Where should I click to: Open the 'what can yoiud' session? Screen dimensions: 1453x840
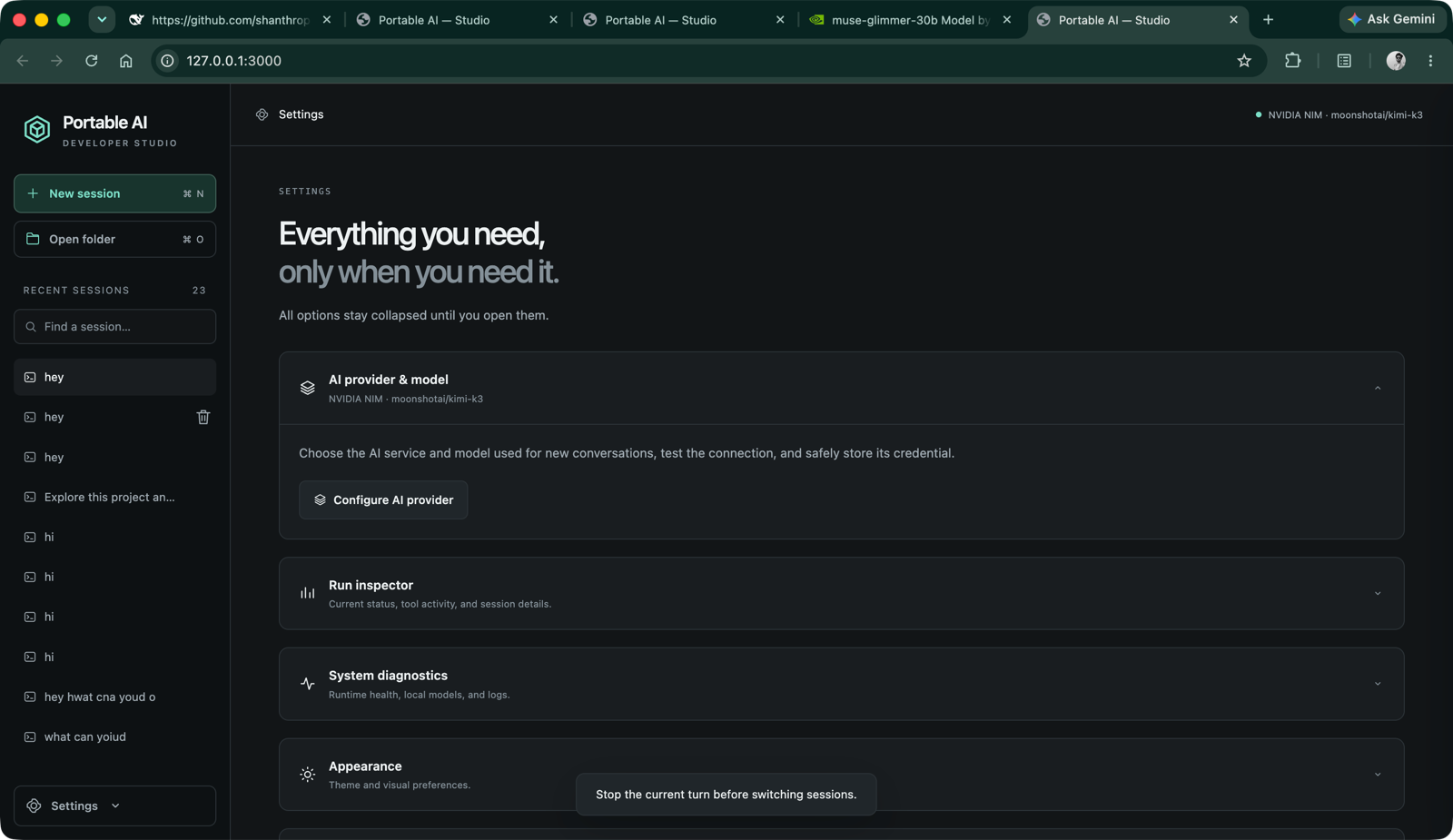click(114, 737)
